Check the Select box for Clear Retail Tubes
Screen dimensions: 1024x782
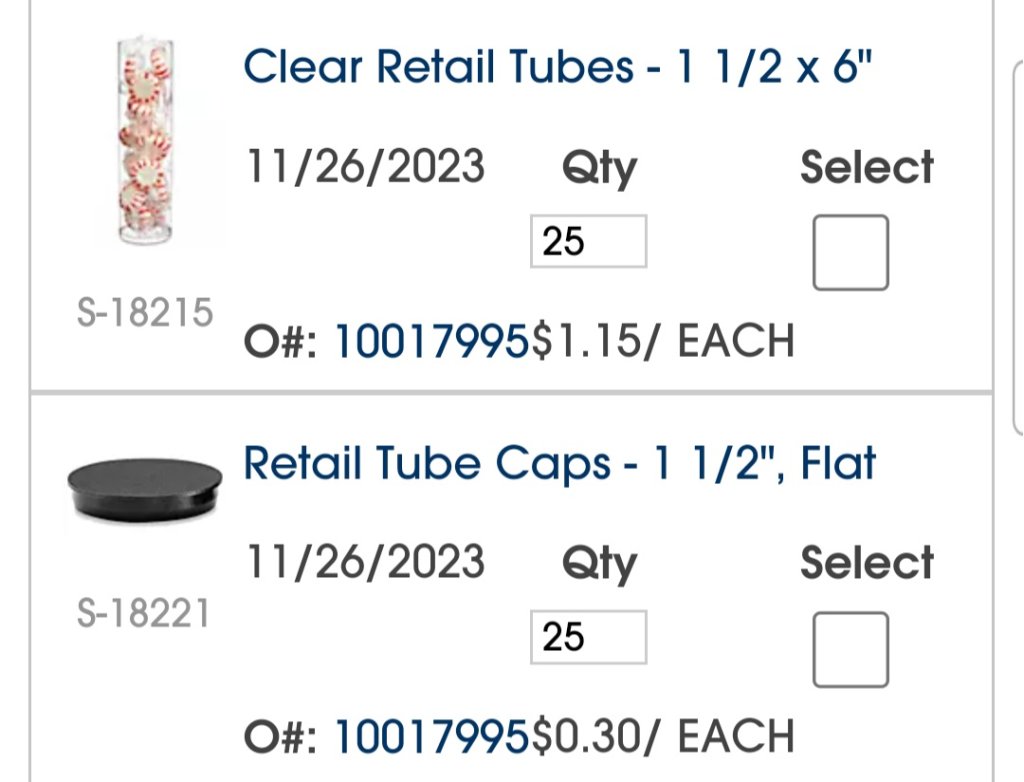850,253
